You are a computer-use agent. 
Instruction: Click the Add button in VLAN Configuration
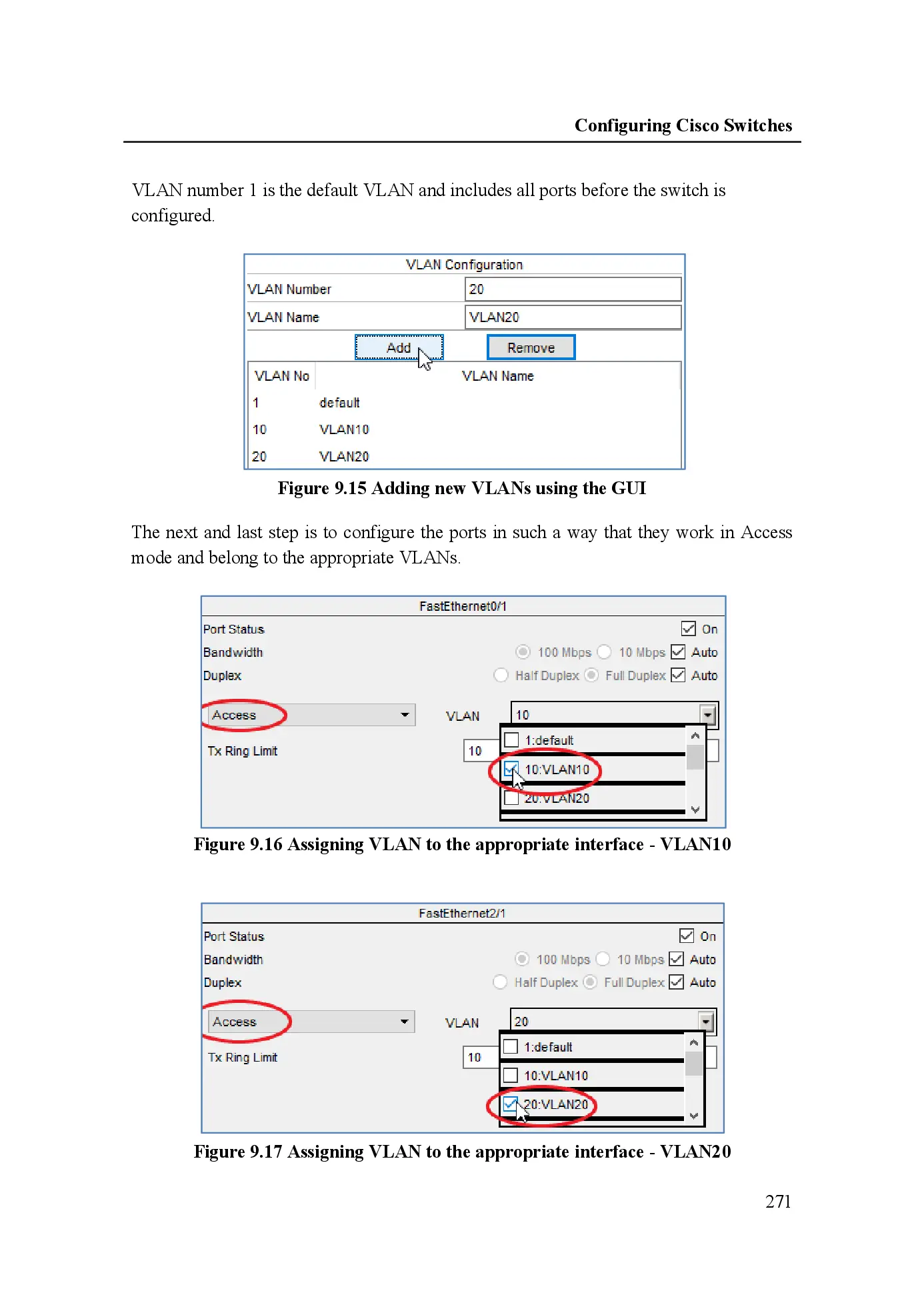399,347
